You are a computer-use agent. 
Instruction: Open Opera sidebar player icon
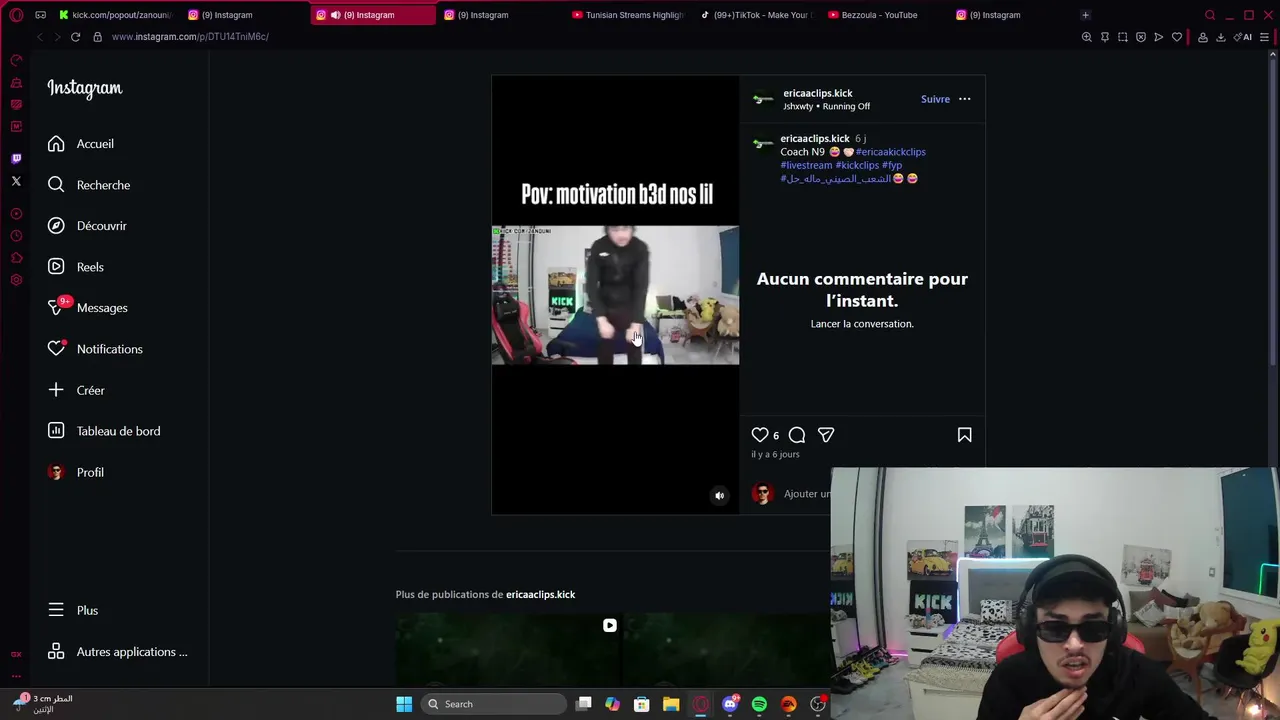point(16,214)
